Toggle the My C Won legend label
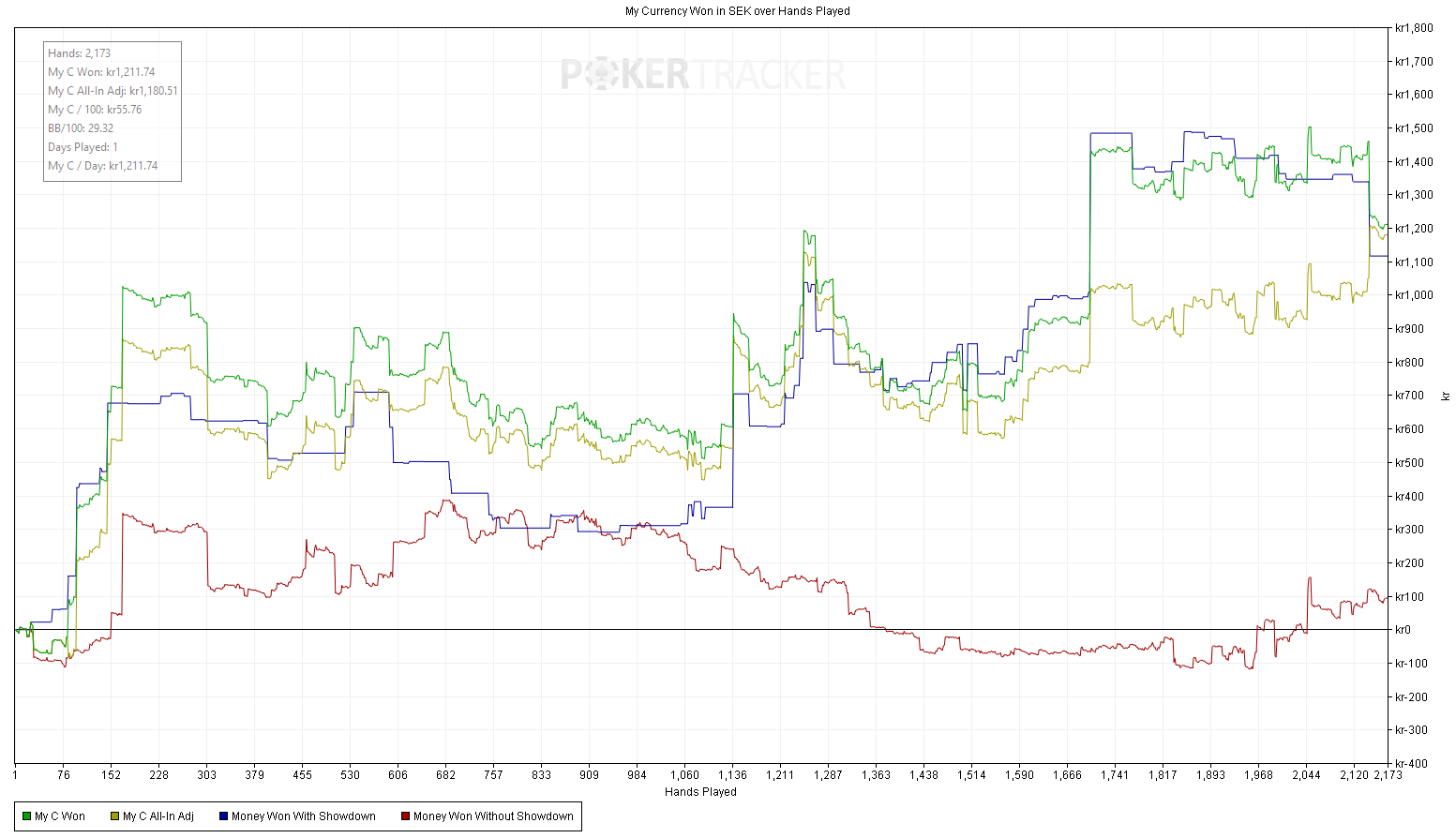This screenshot has height=838, width=1456. tap(60, 816)
